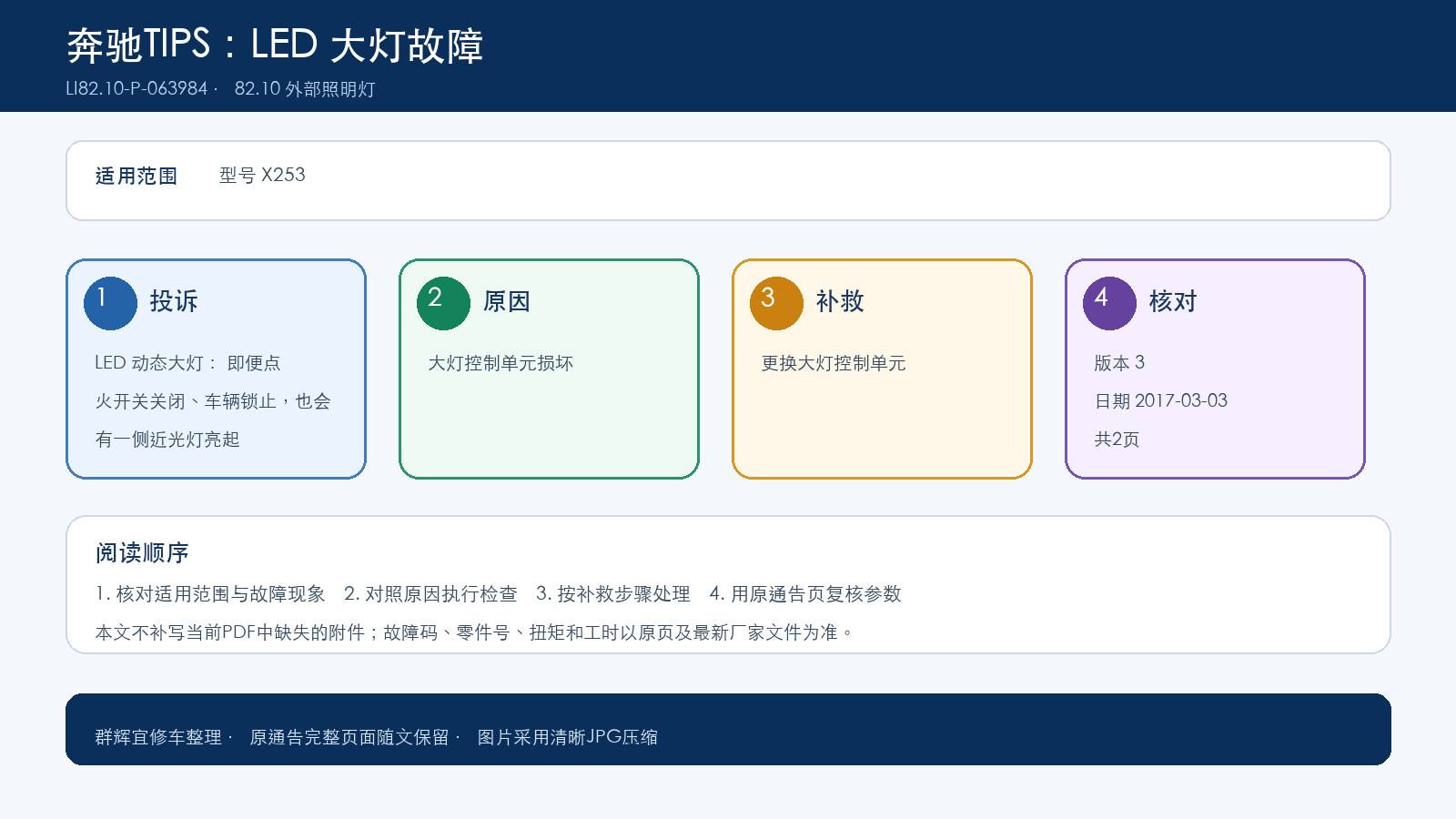Click the 补救 card heading

pos(840,301)
